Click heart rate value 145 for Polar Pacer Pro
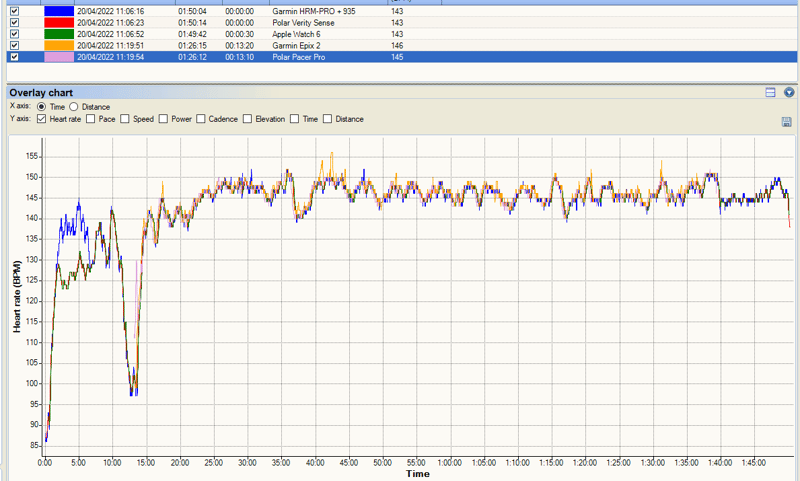800x481 pixels. 397,57
